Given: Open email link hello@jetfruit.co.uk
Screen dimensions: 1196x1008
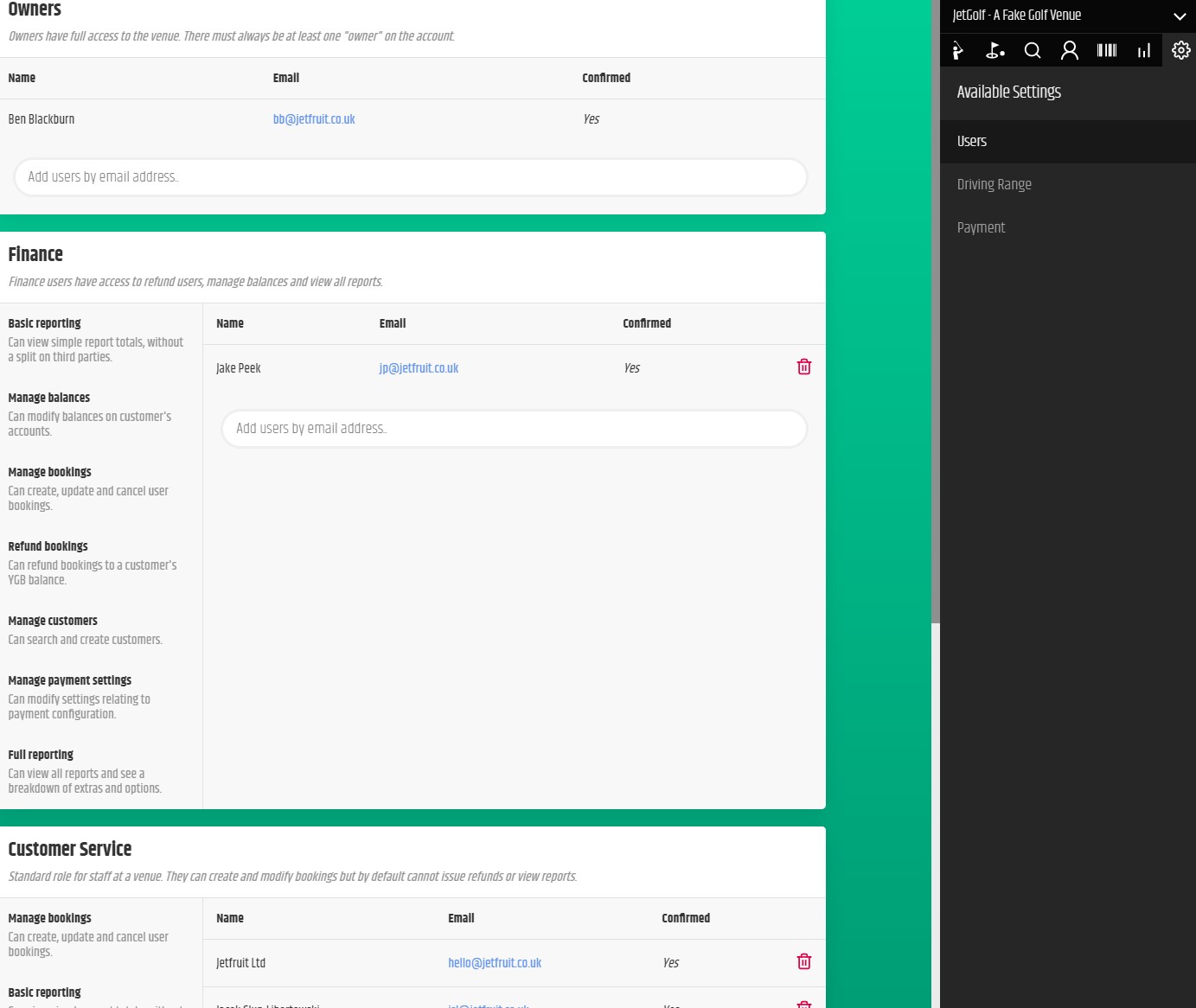Looking at the screenshot, I should click(x=495, y=963).
